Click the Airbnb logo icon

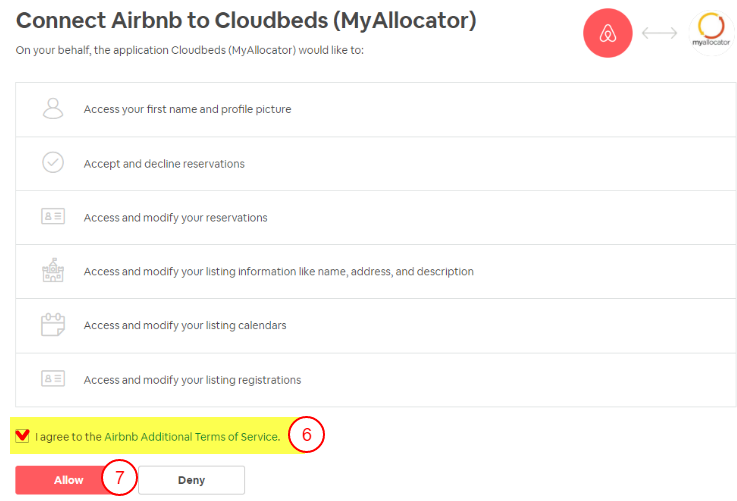tap(608, 33)
